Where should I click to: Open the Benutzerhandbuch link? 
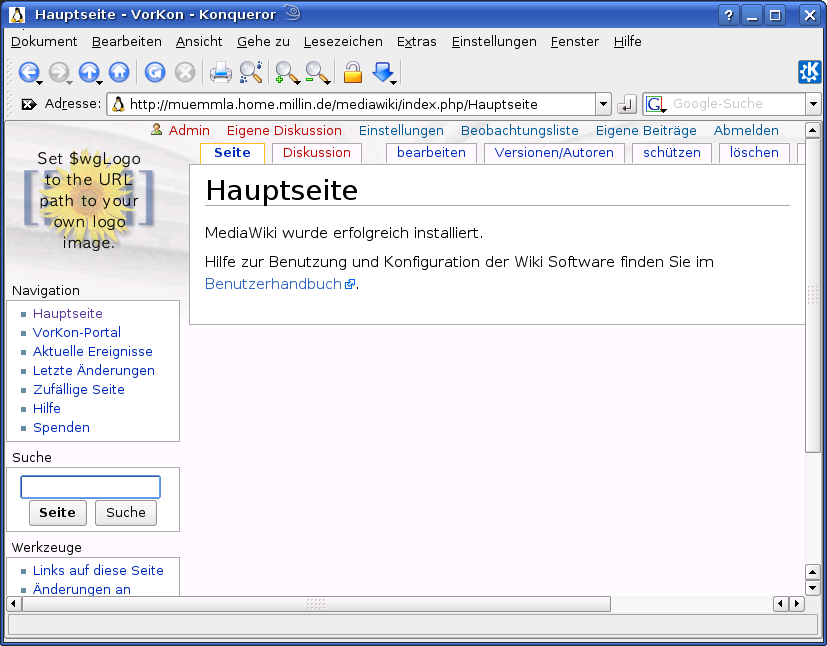[273, 284]
